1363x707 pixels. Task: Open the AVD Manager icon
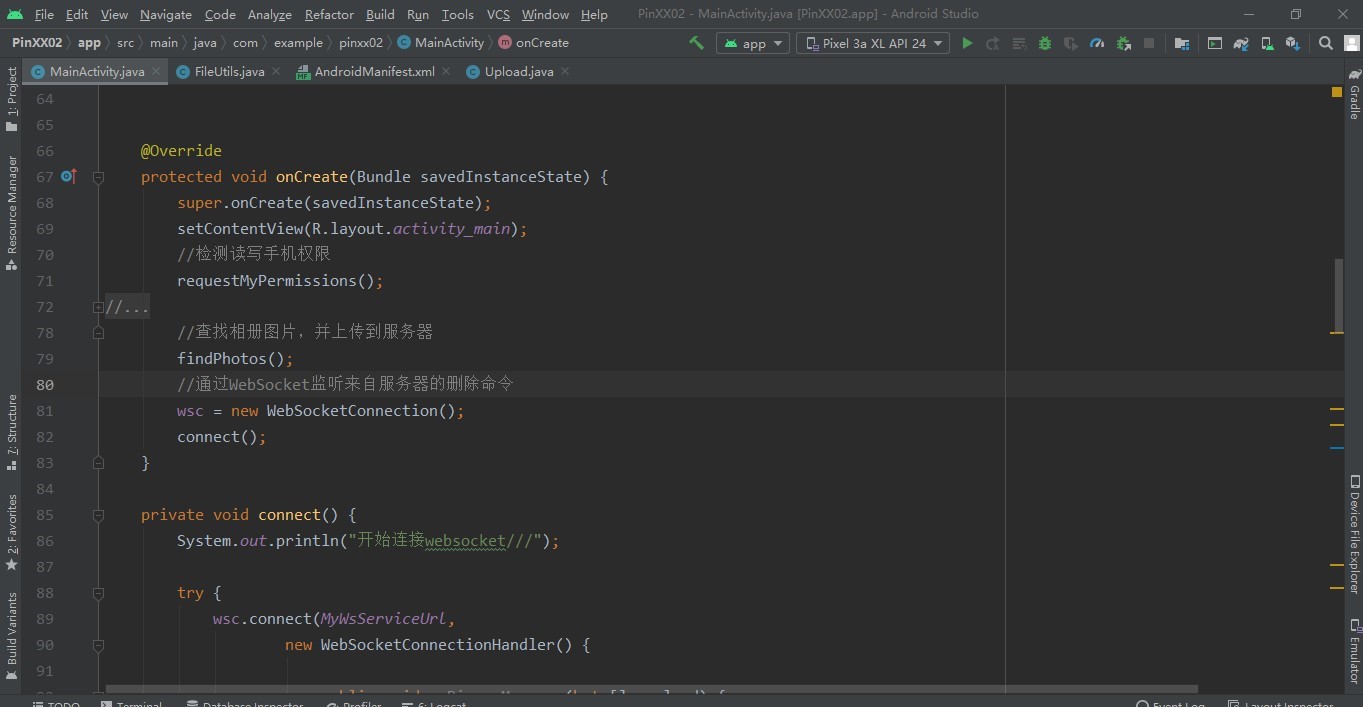(x=1267, y=43)
